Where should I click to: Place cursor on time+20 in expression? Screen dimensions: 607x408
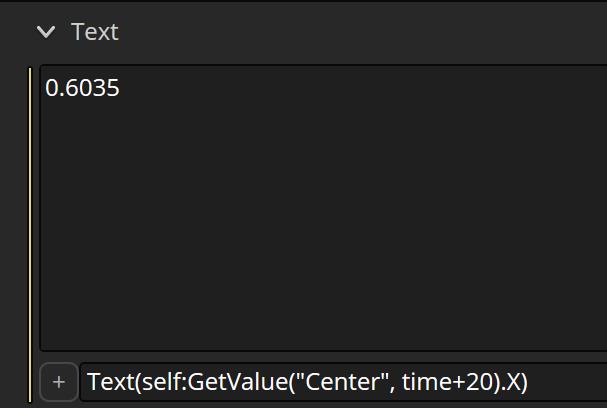pos(450,382)
